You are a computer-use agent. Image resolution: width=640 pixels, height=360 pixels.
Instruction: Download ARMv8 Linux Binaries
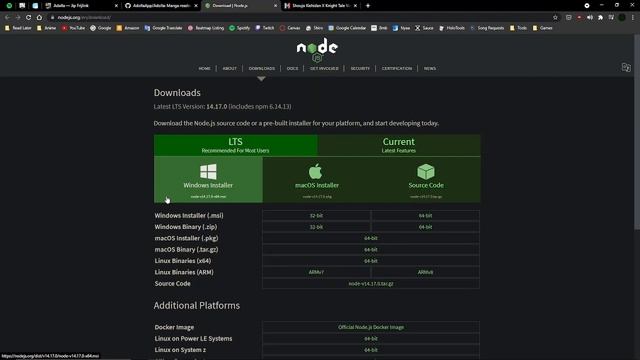[425, 272]
